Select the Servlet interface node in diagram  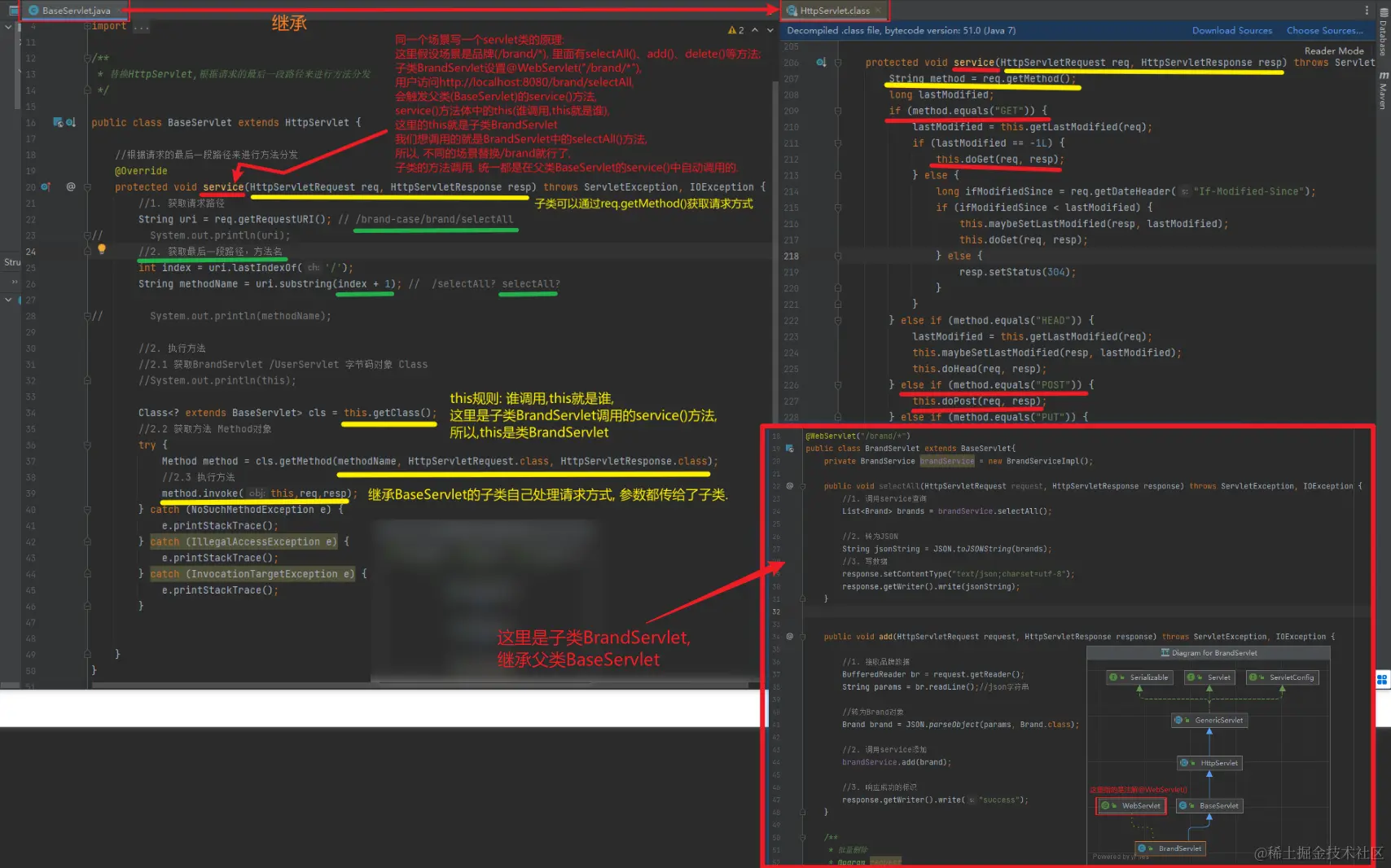click(x=1209, y=677)
